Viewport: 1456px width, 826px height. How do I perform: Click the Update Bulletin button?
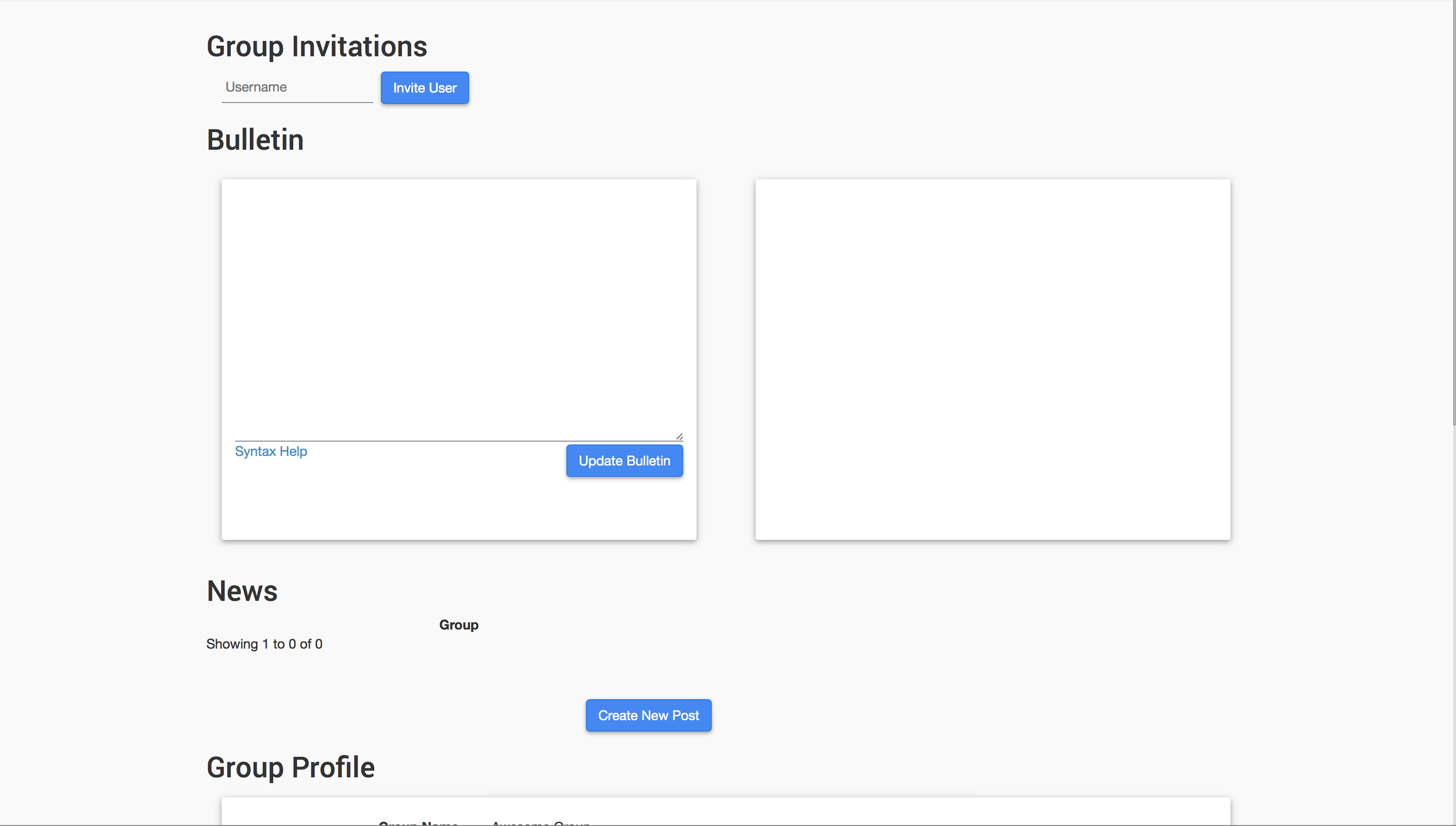point(624,461)
